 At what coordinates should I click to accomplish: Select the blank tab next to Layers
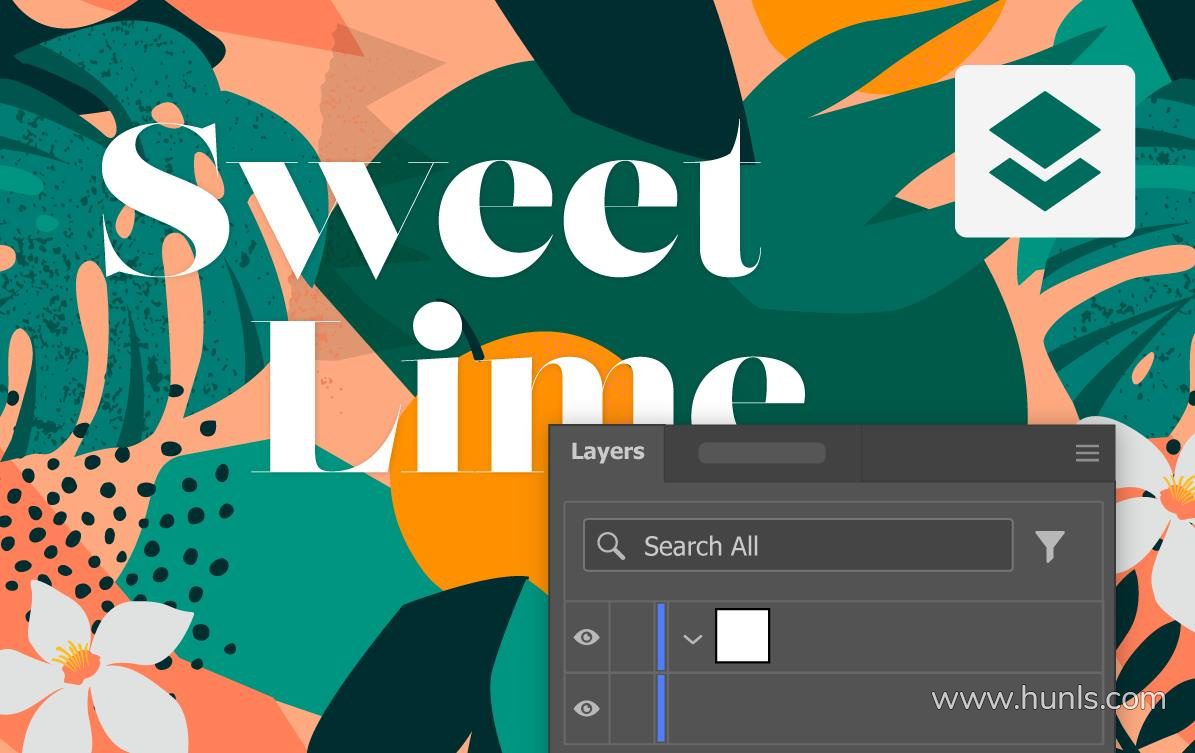pyautogui.click(x=762, y=453)
